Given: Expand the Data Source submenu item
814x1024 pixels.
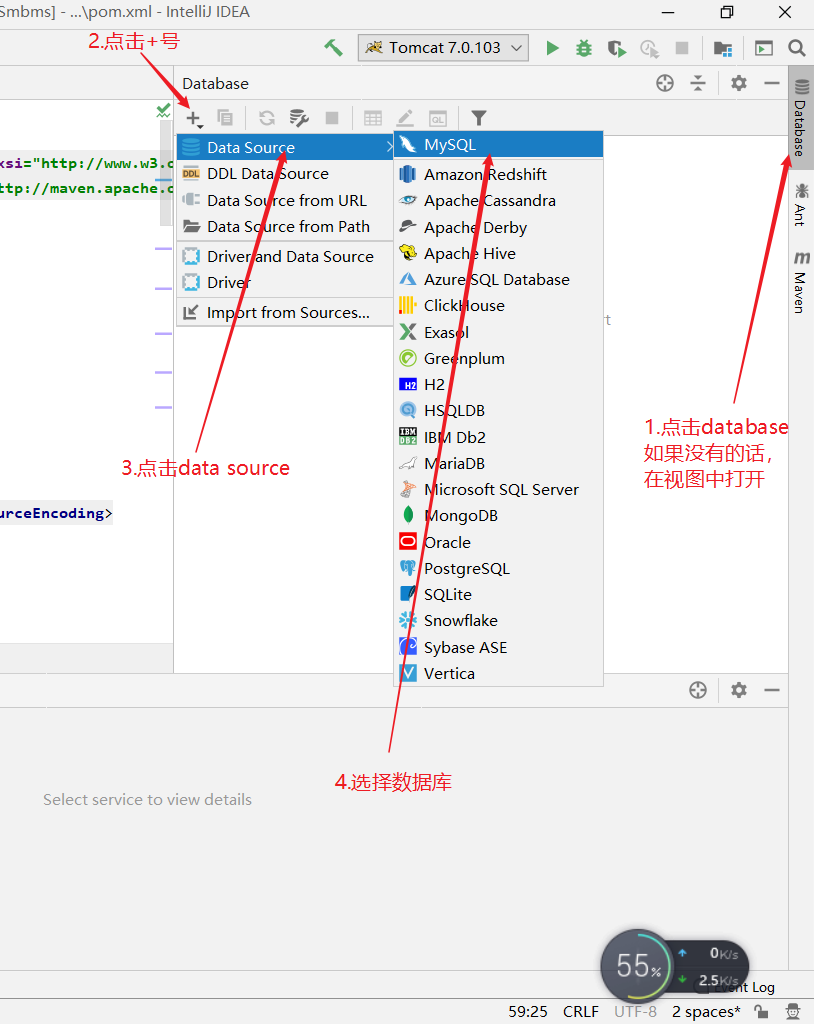Looking at the screenshot, I should click(x=285, y=147).
